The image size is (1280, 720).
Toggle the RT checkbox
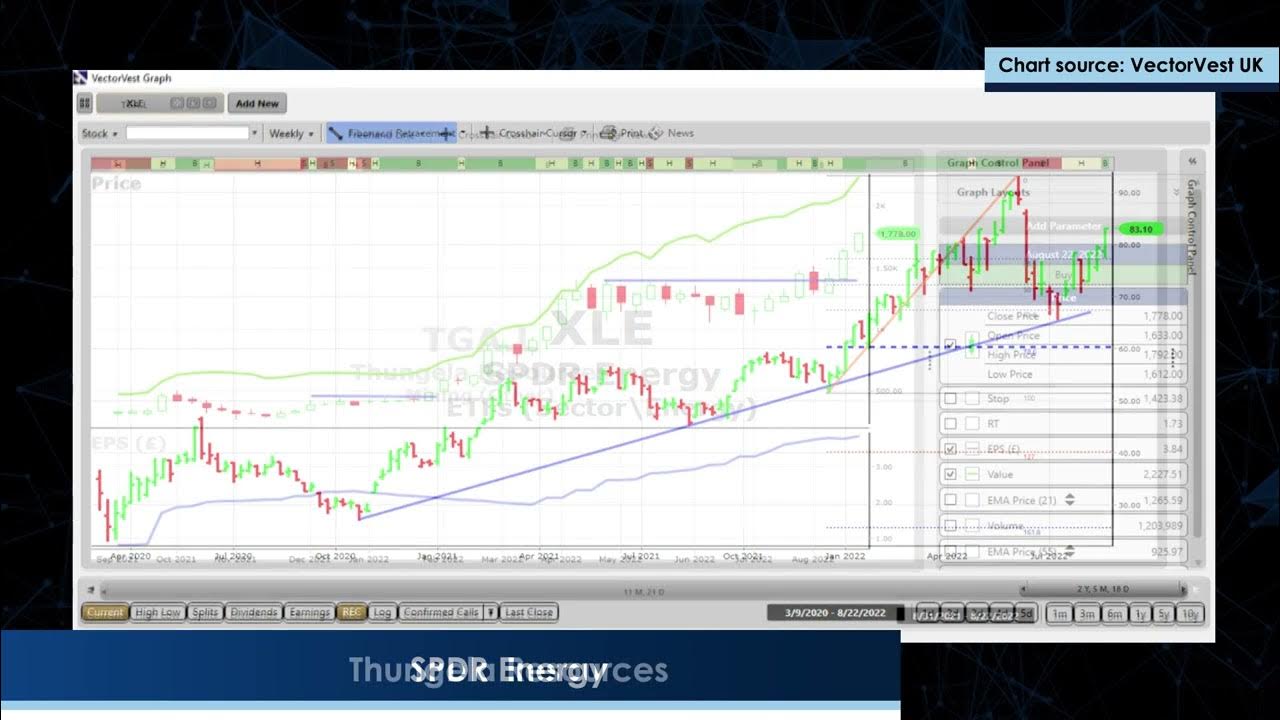(950, 424)
